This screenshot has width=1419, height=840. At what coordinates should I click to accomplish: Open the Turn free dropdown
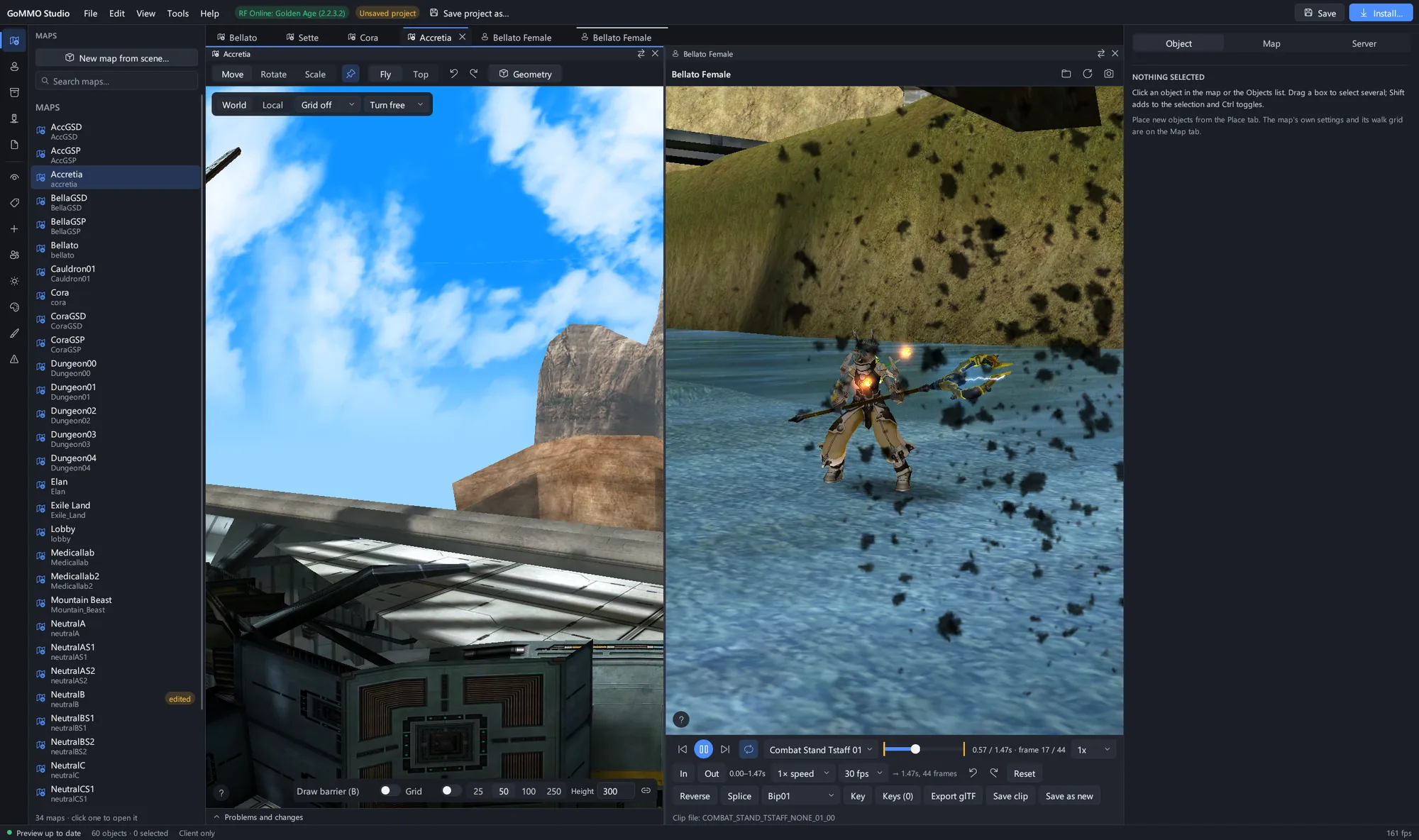tap(397, 105)
